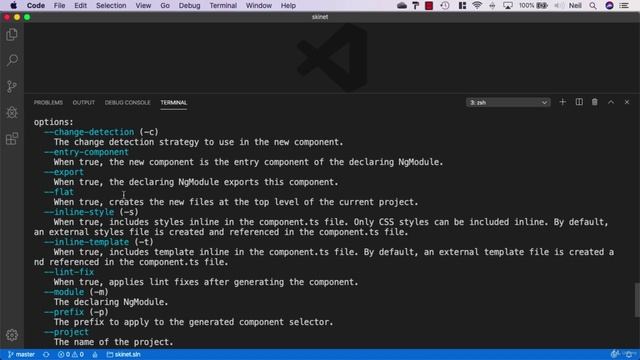The width and height of the screenshot is (640, 360).
Task: Split the terminal pane
Action: (x=579, y=102)
